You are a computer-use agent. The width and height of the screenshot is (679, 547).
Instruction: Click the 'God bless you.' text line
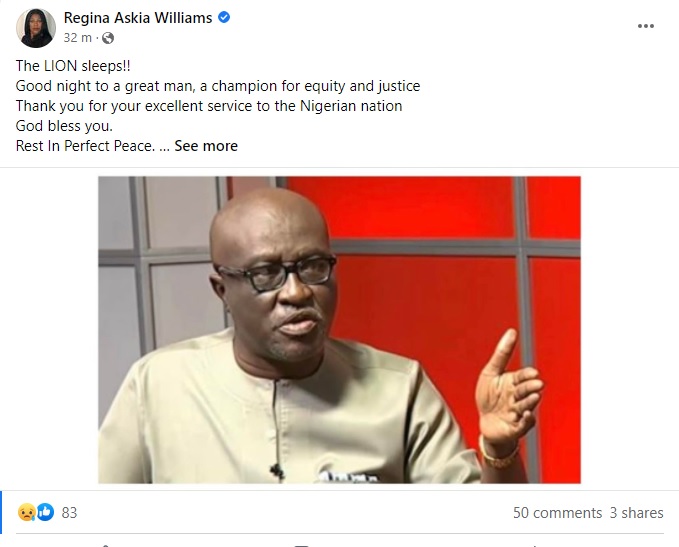(x=64, y=126)
